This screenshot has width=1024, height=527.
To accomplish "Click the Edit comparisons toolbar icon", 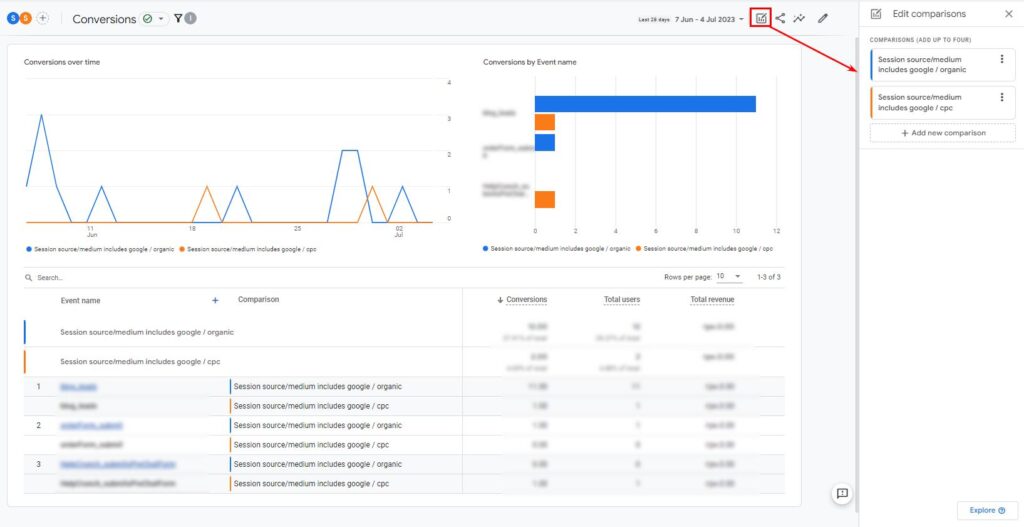I will (761, 18).
